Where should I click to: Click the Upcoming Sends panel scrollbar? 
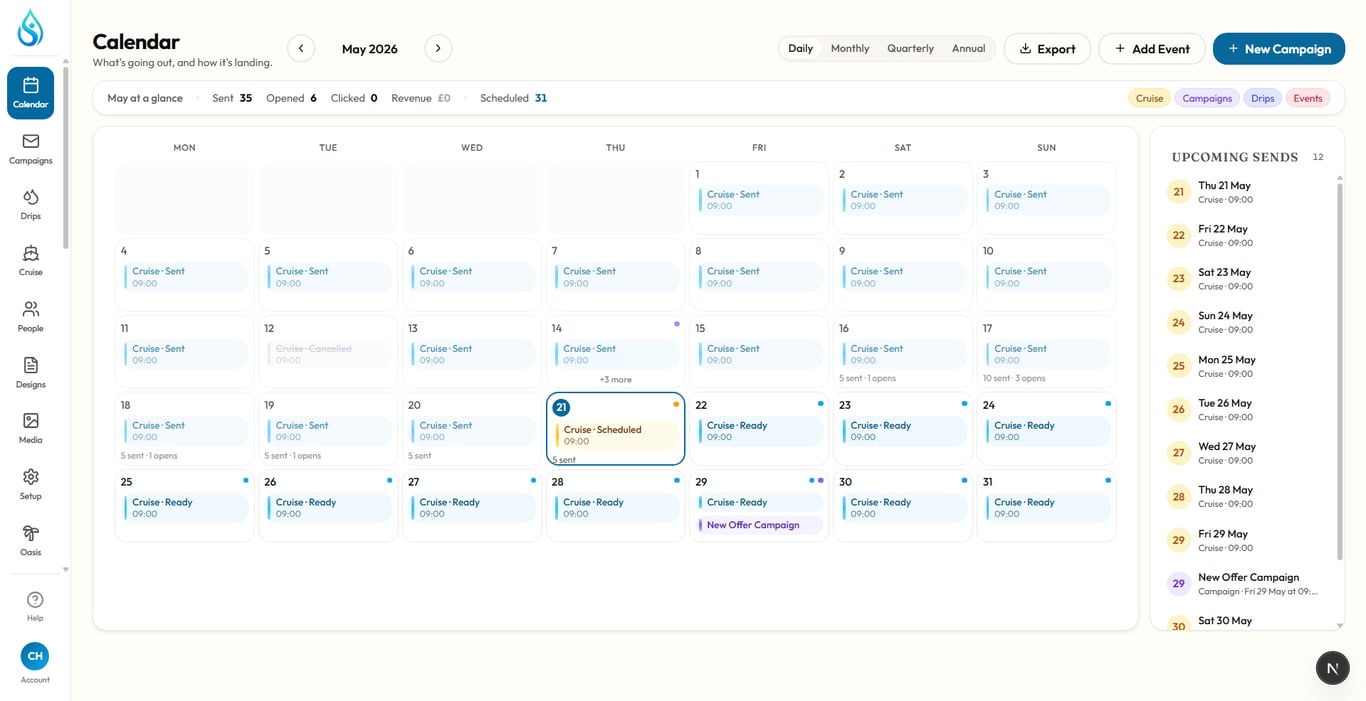[x=1340, y=370]
